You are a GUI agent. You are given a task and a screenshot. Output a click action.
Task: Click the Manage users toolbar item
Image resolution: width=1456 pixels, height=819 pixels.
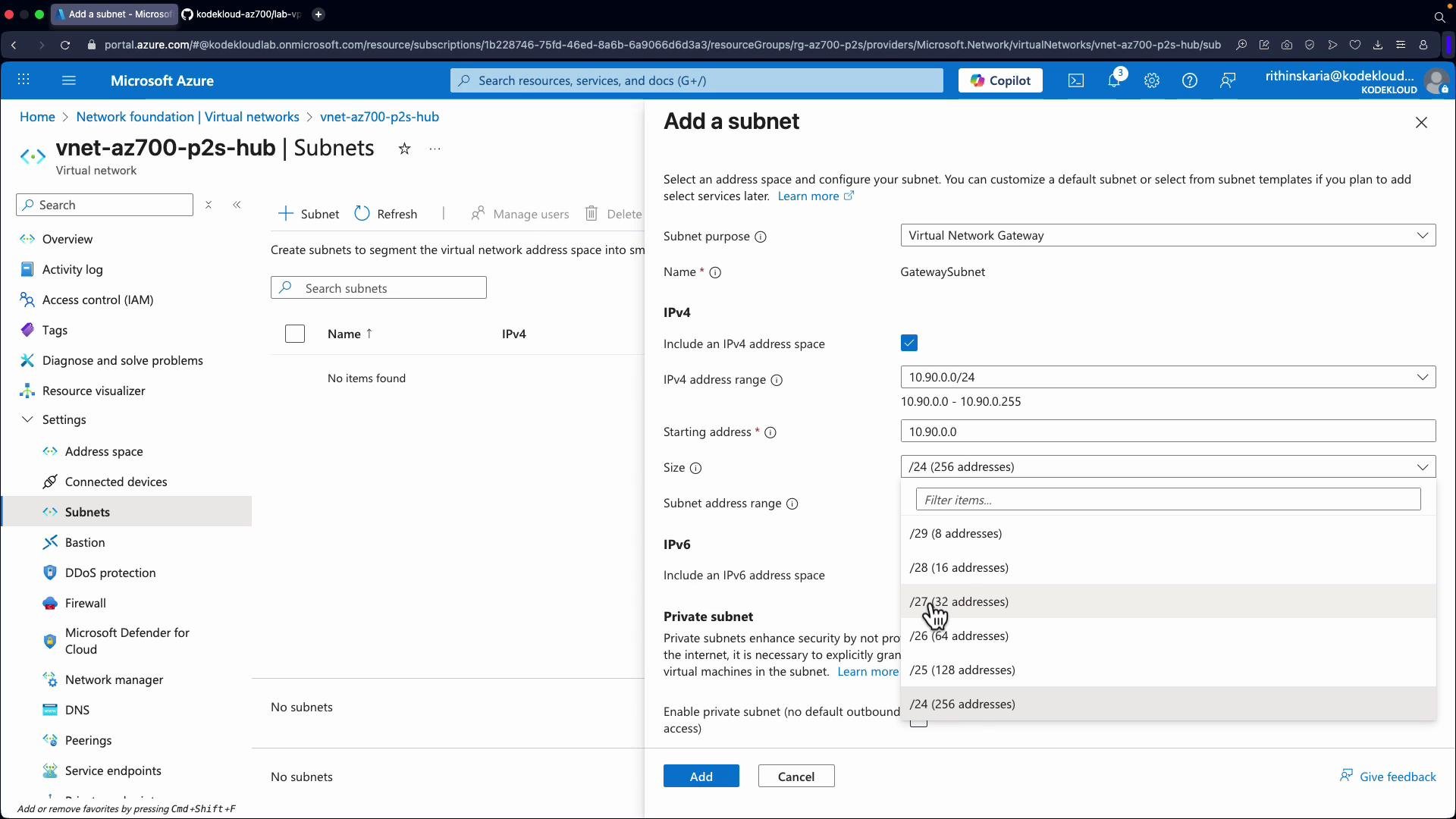click(x=519, y=214)
